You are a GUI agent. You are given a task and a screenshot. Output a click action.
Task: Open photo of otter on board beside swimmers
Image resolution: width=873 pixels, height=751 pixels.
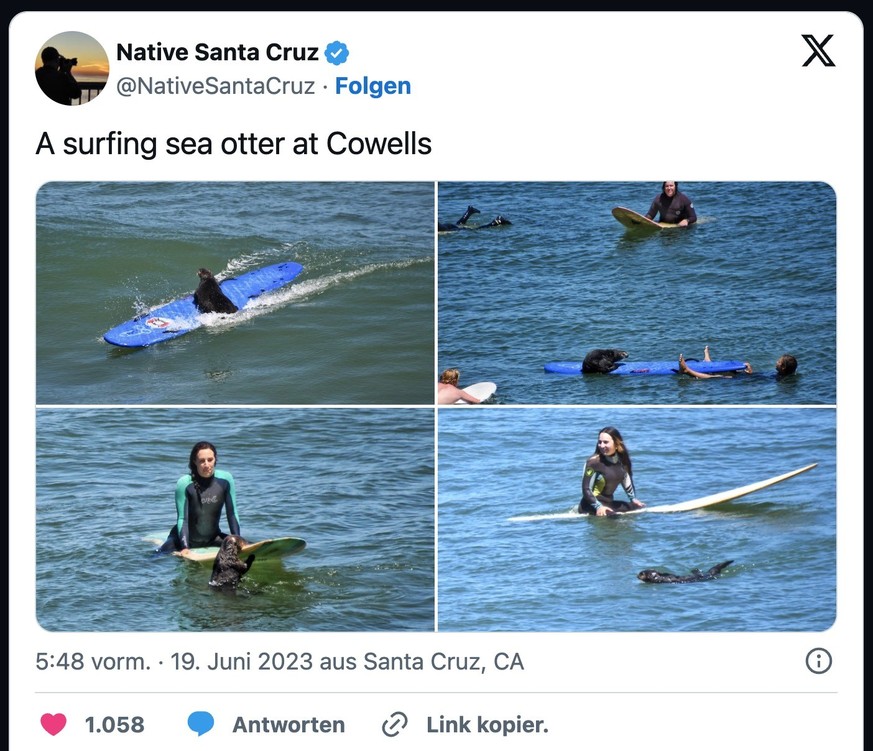637,292
